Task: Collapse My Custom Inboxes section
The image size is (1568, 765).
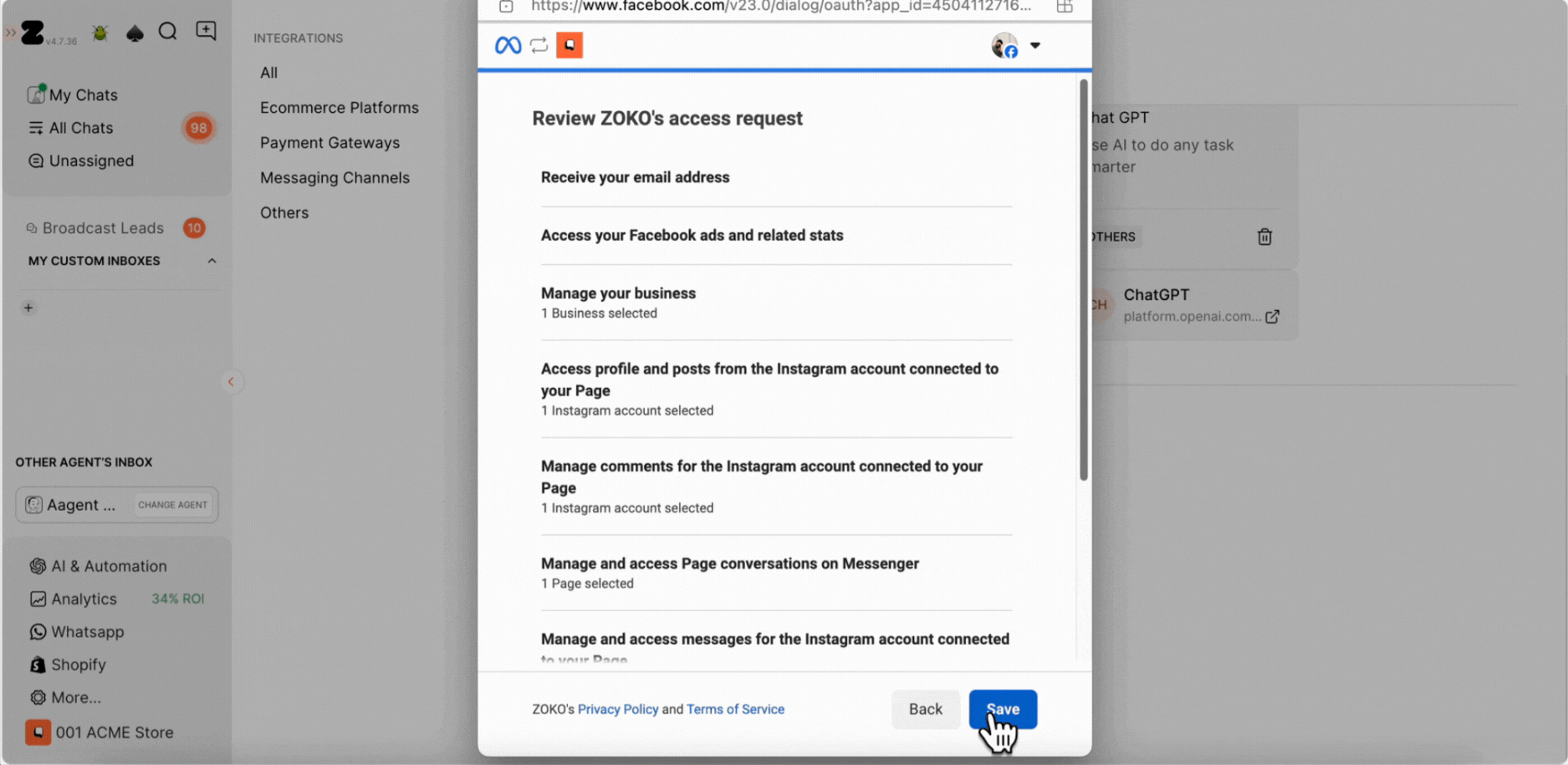Action: (x=212, y=261)
